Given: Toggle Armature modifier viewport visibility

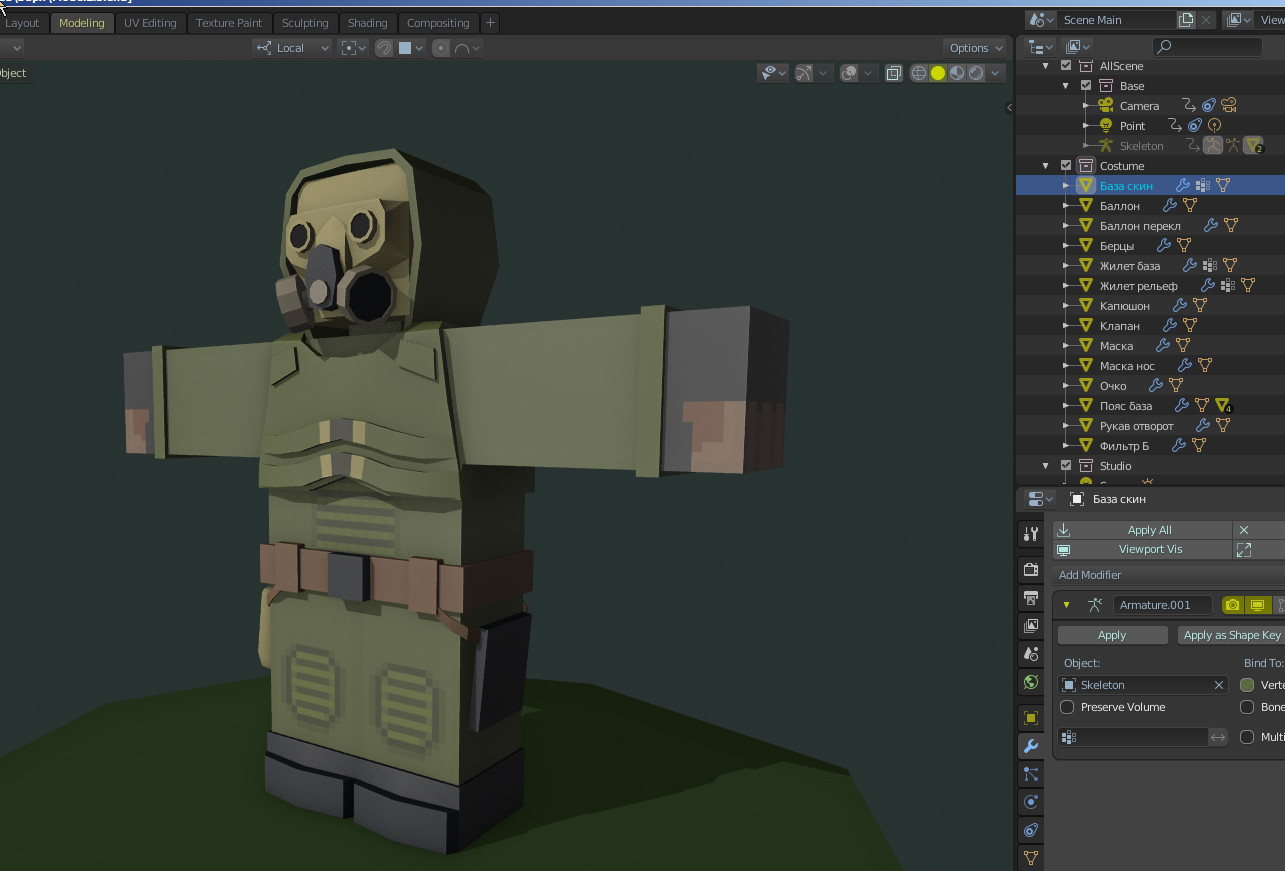Looking at the screenshot, I should point(1258,605).
